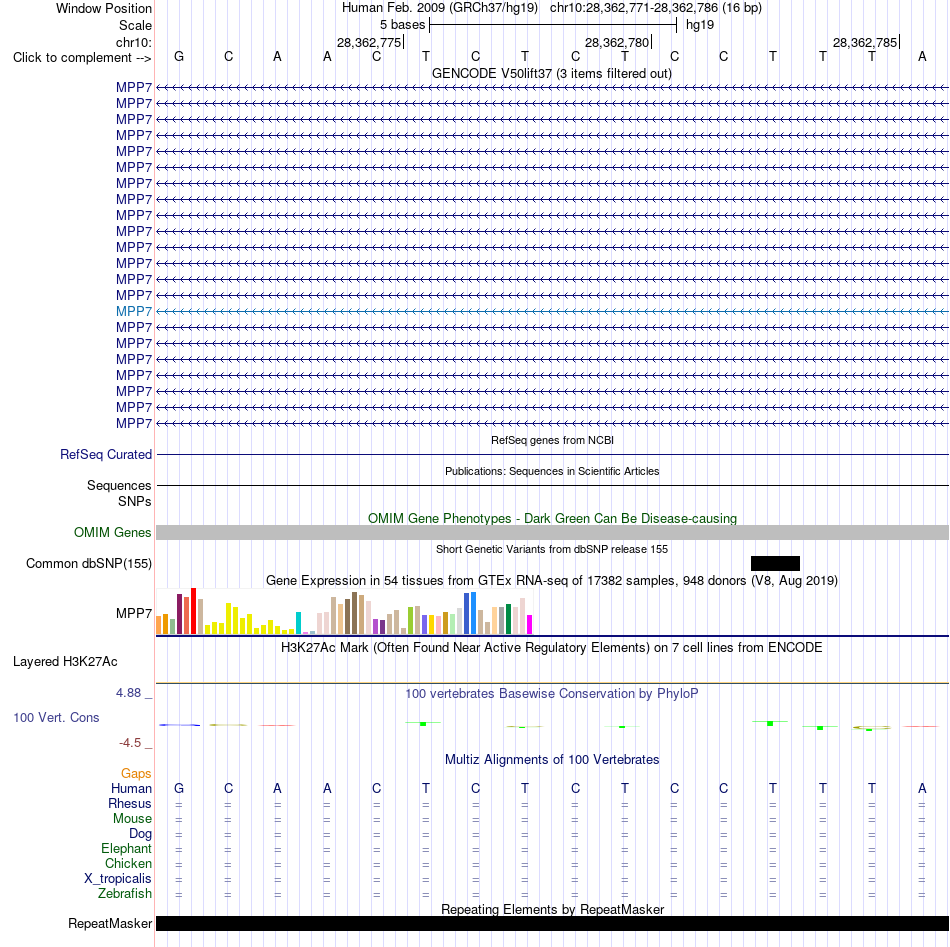Click the 'Elephant' alignment row label

(x=126, y=849)
